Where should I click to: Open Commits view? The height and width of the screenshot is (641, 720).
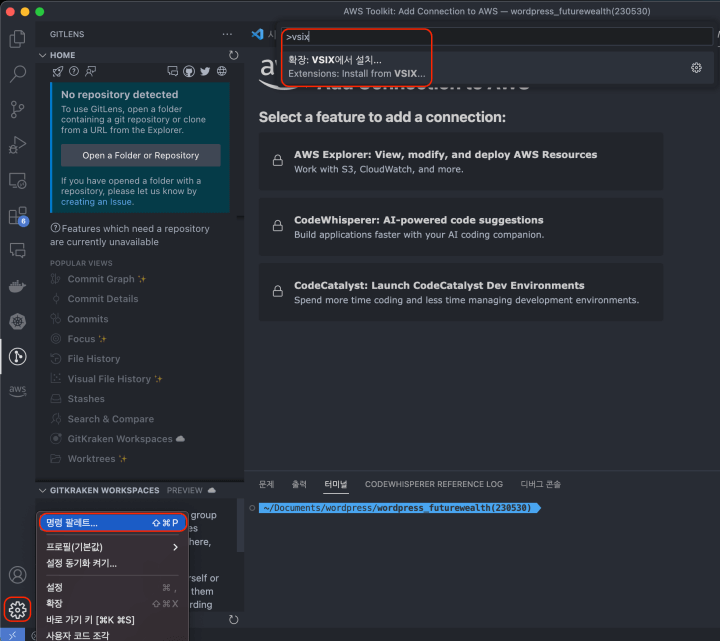(x=88, y=319)
